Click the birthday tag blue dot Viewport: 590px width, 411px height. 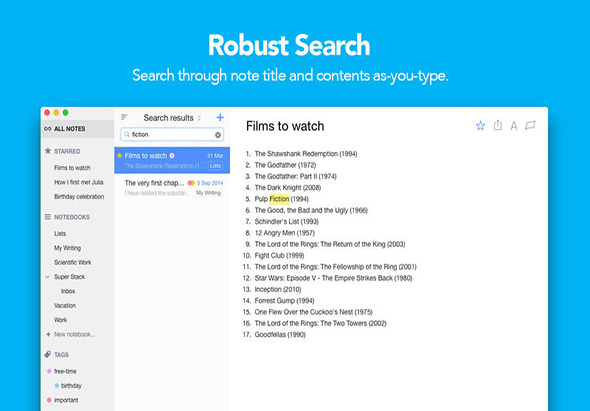56,385
